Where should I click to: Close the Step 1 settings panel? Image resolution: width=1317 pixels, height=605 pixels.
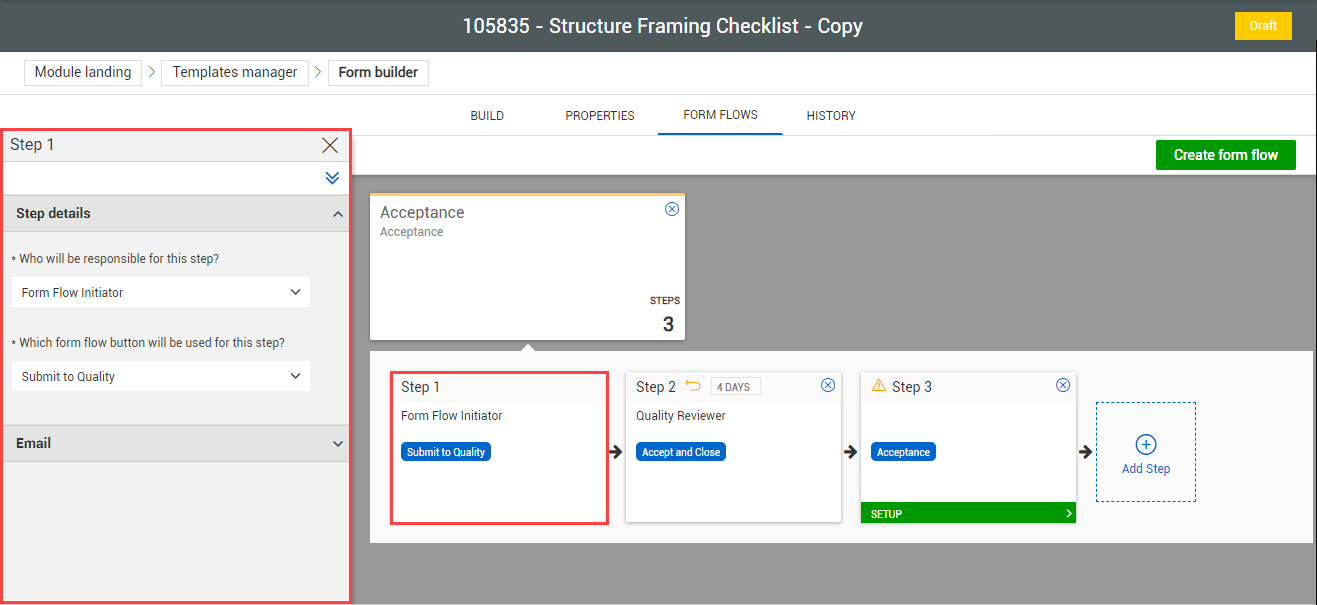click(330, 145)
